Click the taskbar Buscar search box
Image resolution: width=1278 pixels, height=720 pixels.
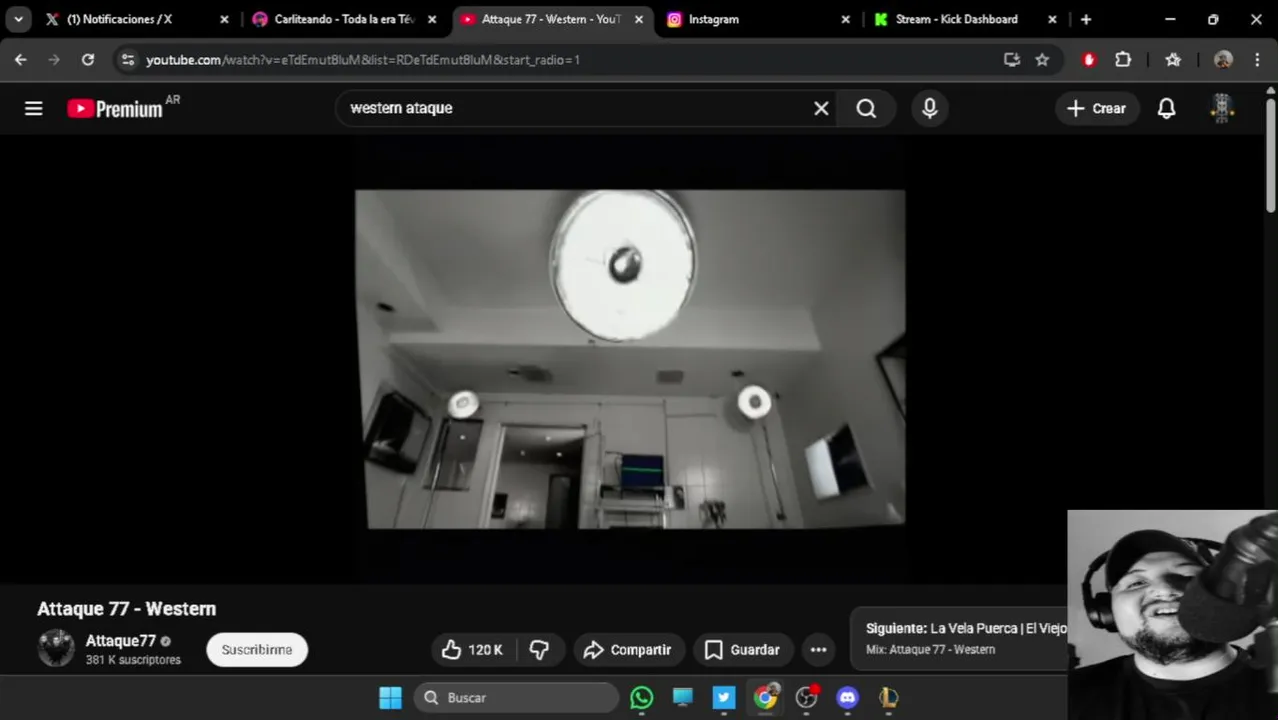516,698
